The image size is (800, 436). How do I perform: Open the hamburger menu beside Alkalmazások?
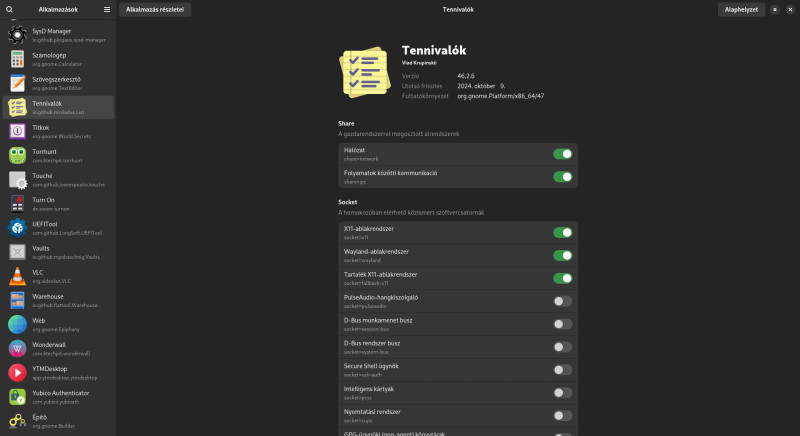point(107,9)
